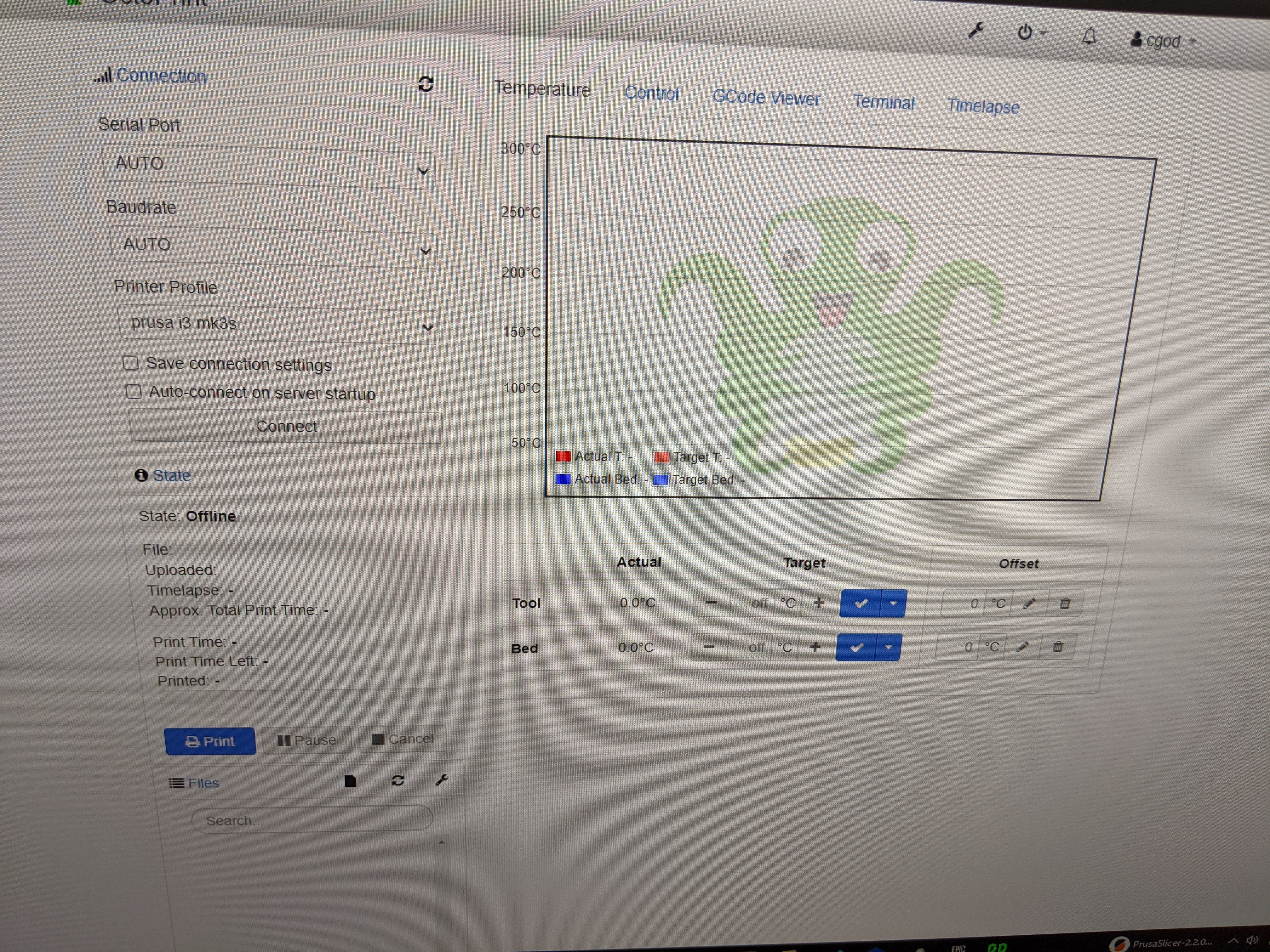Click the notifications bell icon
The height and width of the screenshot is (952, 1270).
pyautogui.click(x=1089, y=37)
